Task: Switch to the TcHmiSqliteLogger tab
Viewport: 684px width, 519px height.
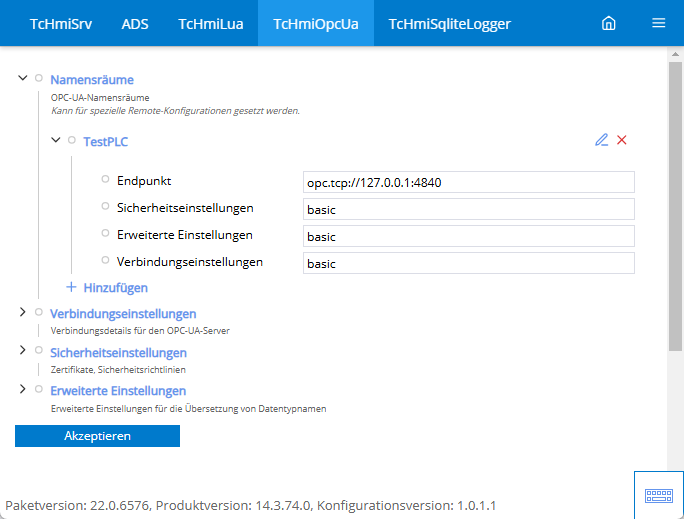Action: (x=449, y=24)
